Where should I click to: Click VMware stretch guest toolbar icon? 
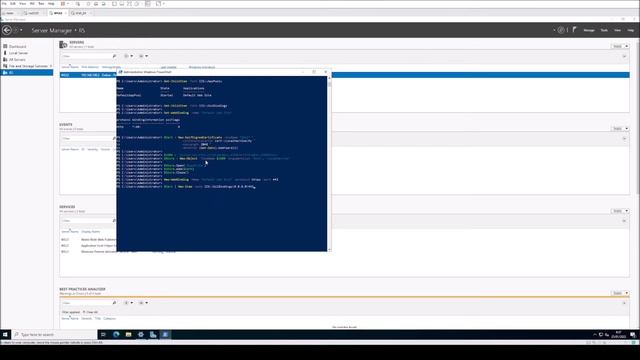coord(158,4)
